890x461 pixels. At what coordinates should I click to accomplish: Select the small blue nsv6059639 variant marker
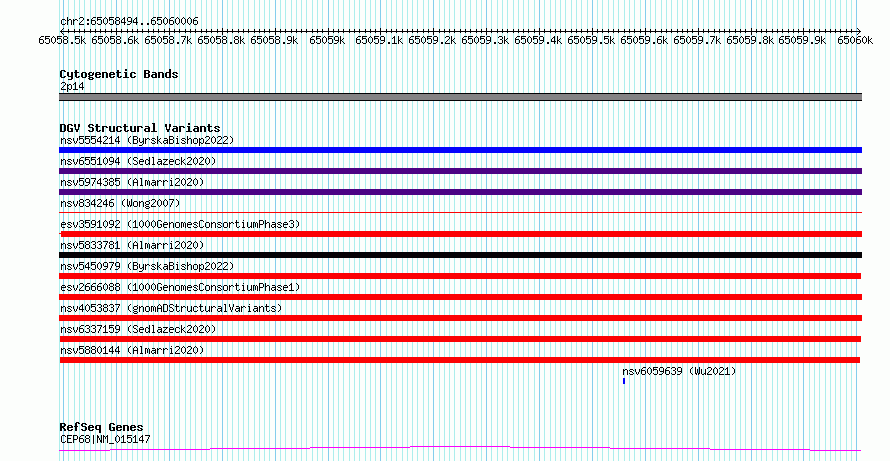624,381
